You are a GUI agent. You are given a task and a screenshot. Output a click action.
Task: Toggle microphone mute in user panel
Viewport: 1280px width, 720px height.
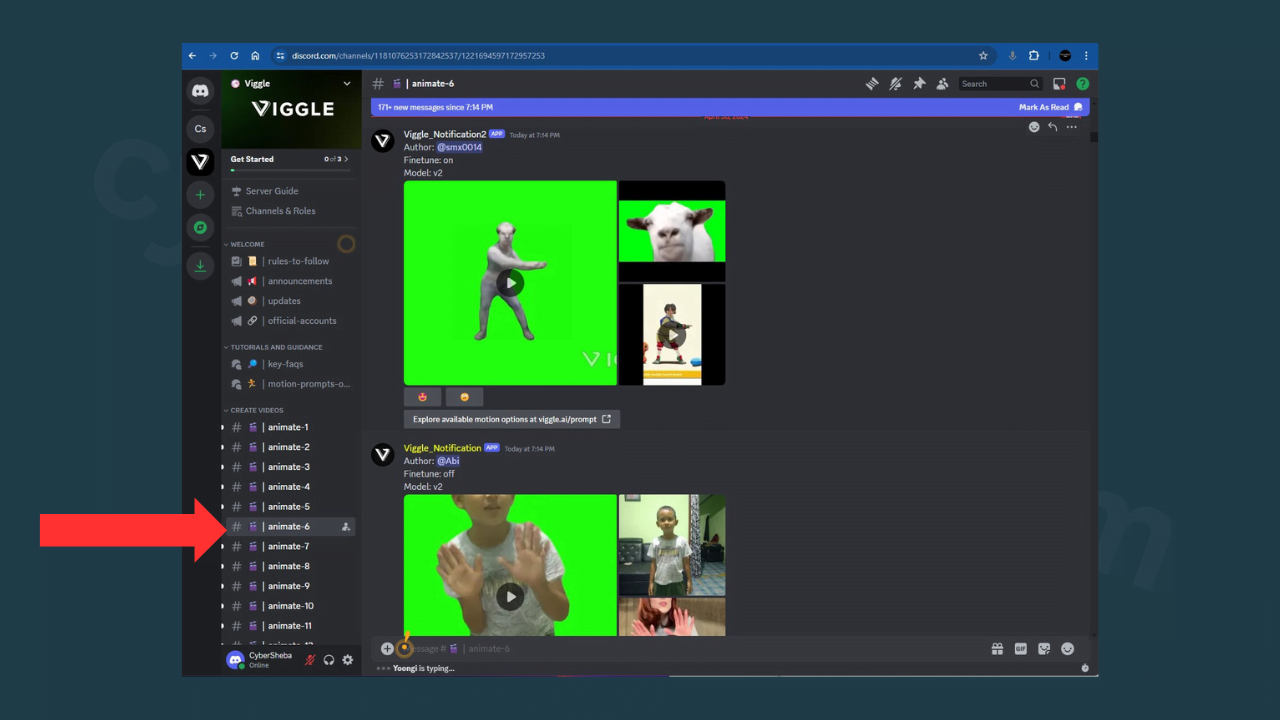[311, 660]
